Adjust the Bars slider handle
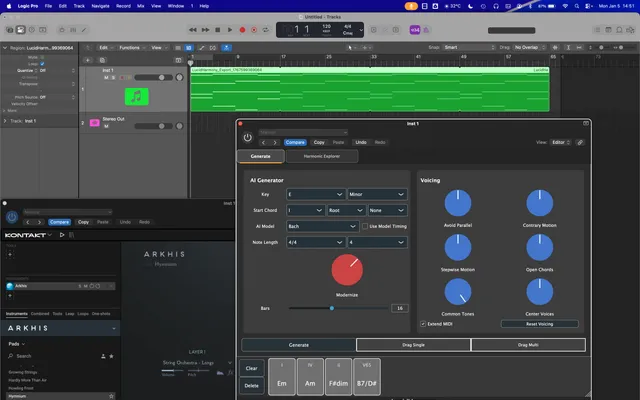 [332, 308]
